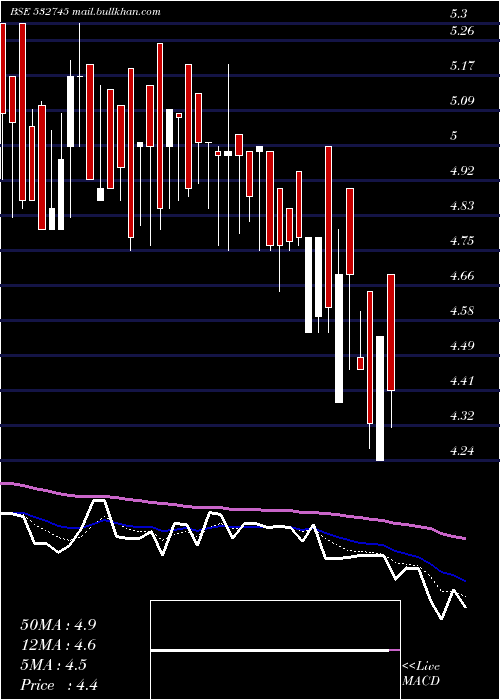The image size is (500, 700).
Task: Click the 12MA : 4.6 readout
Action: [x=58, y=645]
